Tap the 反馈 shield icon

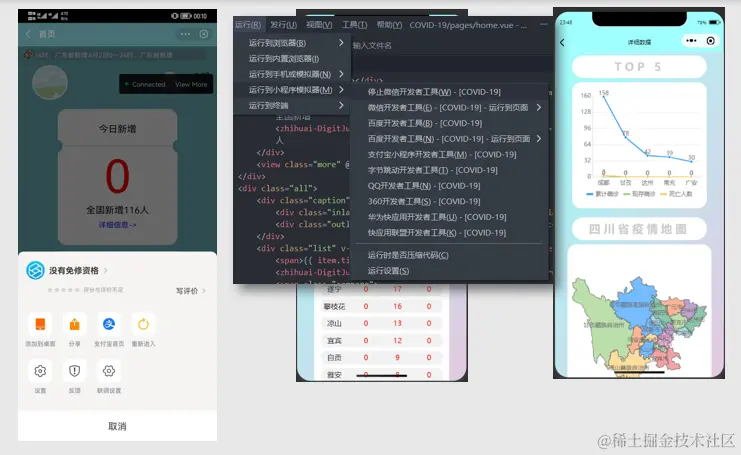(75, 371)
